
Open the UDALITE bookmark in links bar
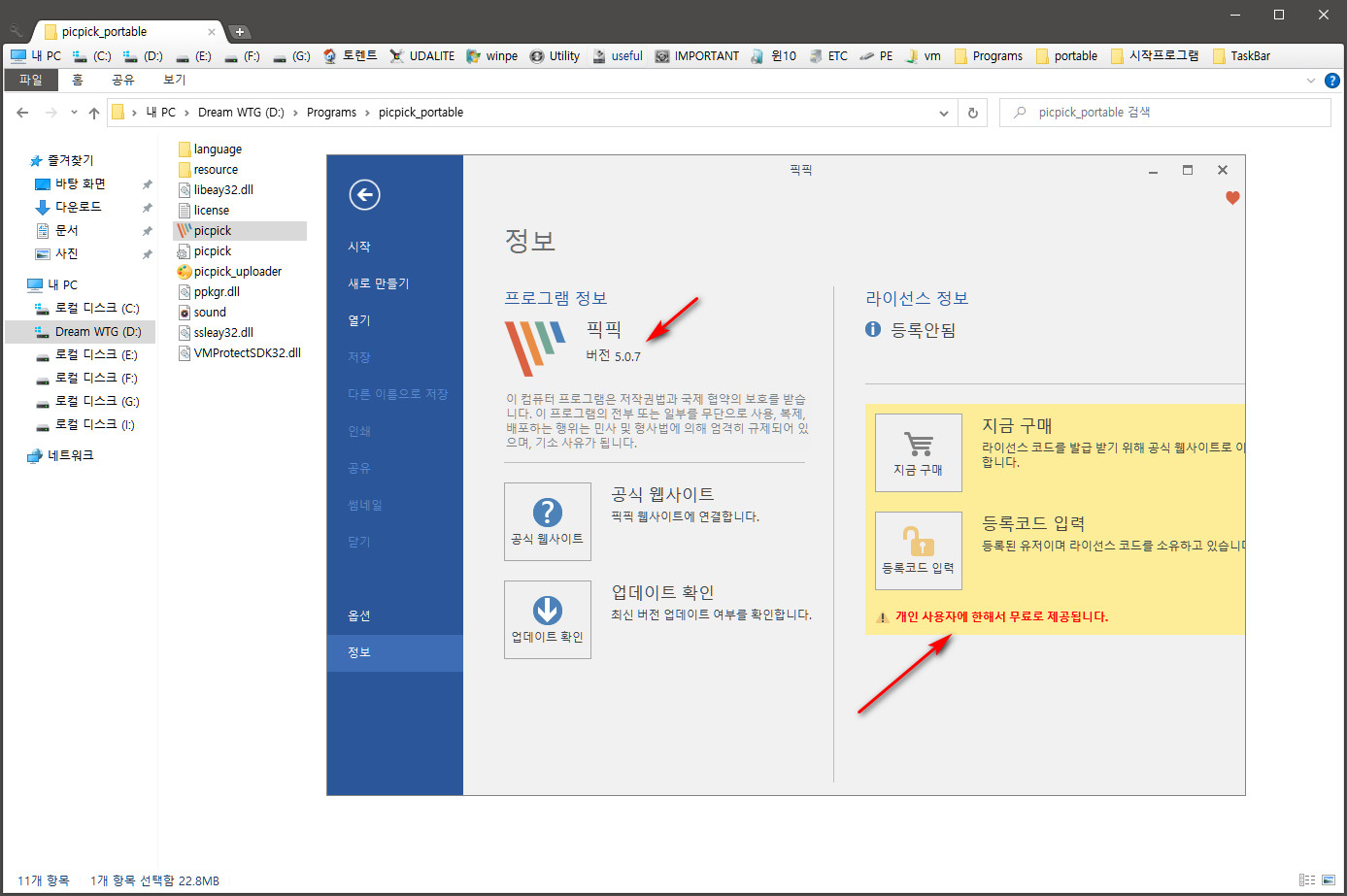click(x=421, y=56)
